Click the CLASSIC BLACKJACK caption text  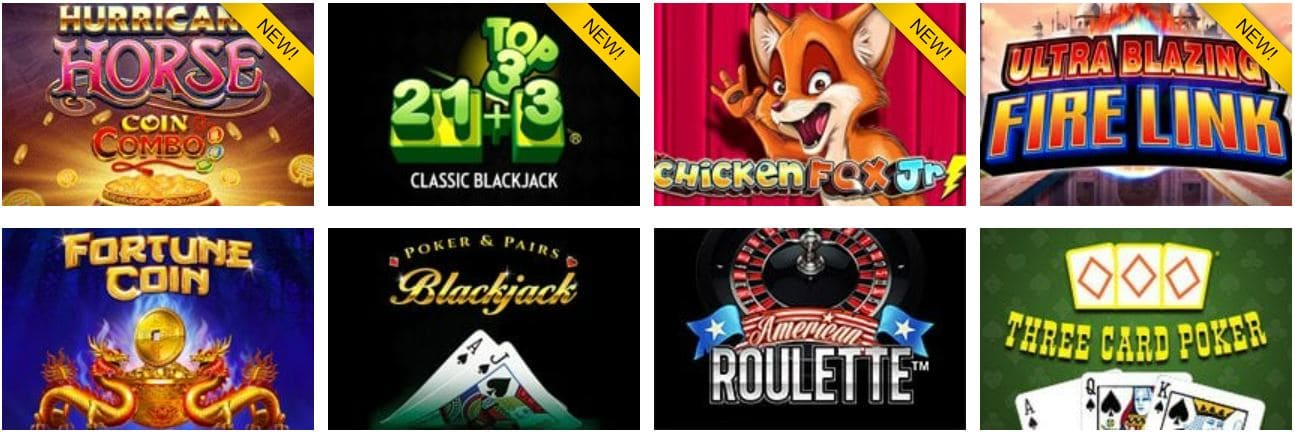tap(483, 182)
